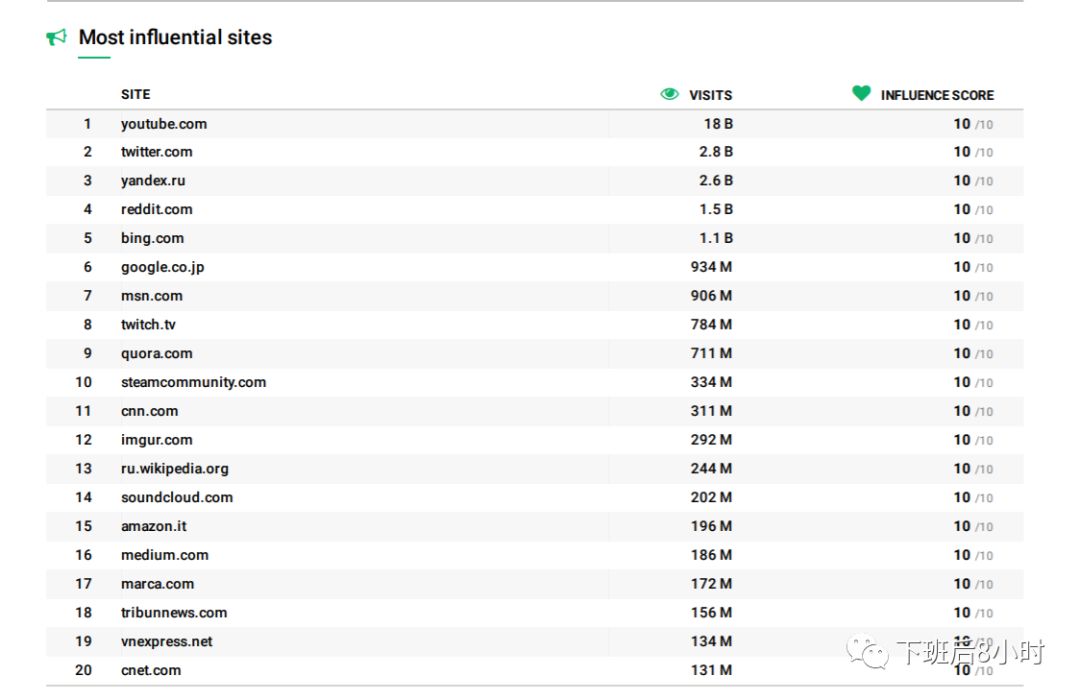Viewport: 1080px width, 700px height.
Task: Select the influence score for soundcloud.com
Action: (973, 497)
